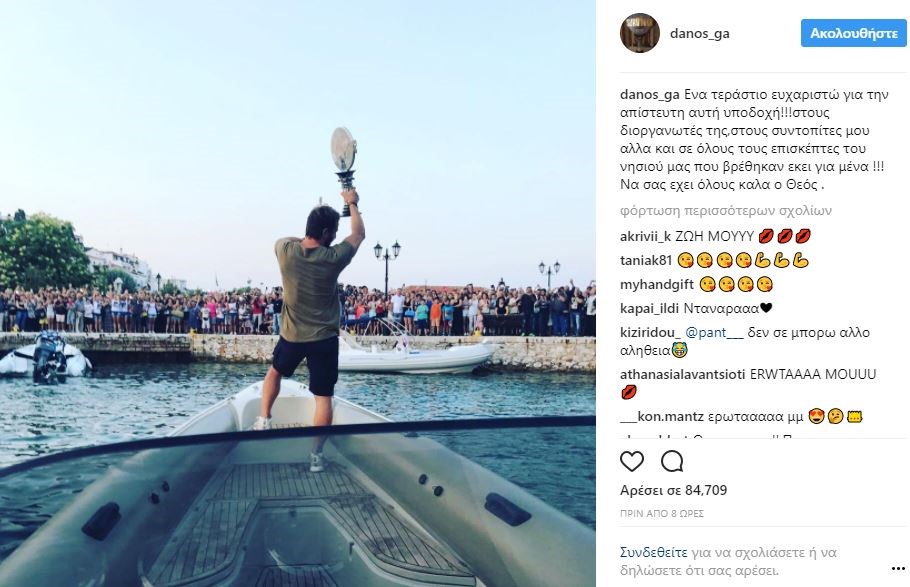The width and height of the screenshot is (910, 587).
Task: View kiziridou_ commenter profile
Action: coord(651,333)
